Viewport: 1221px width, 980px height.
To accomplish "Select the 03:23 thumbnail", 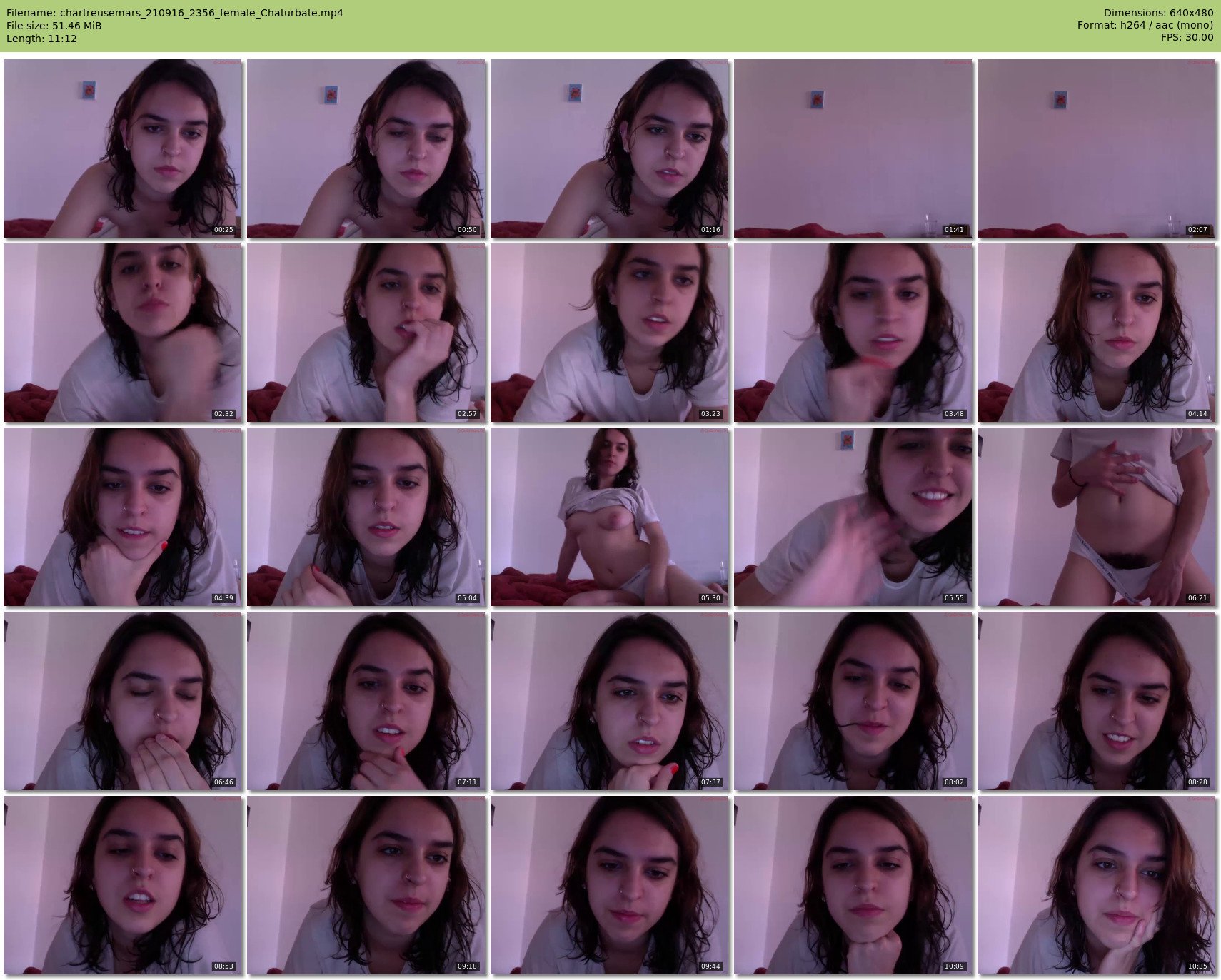I will pos(610,333).
